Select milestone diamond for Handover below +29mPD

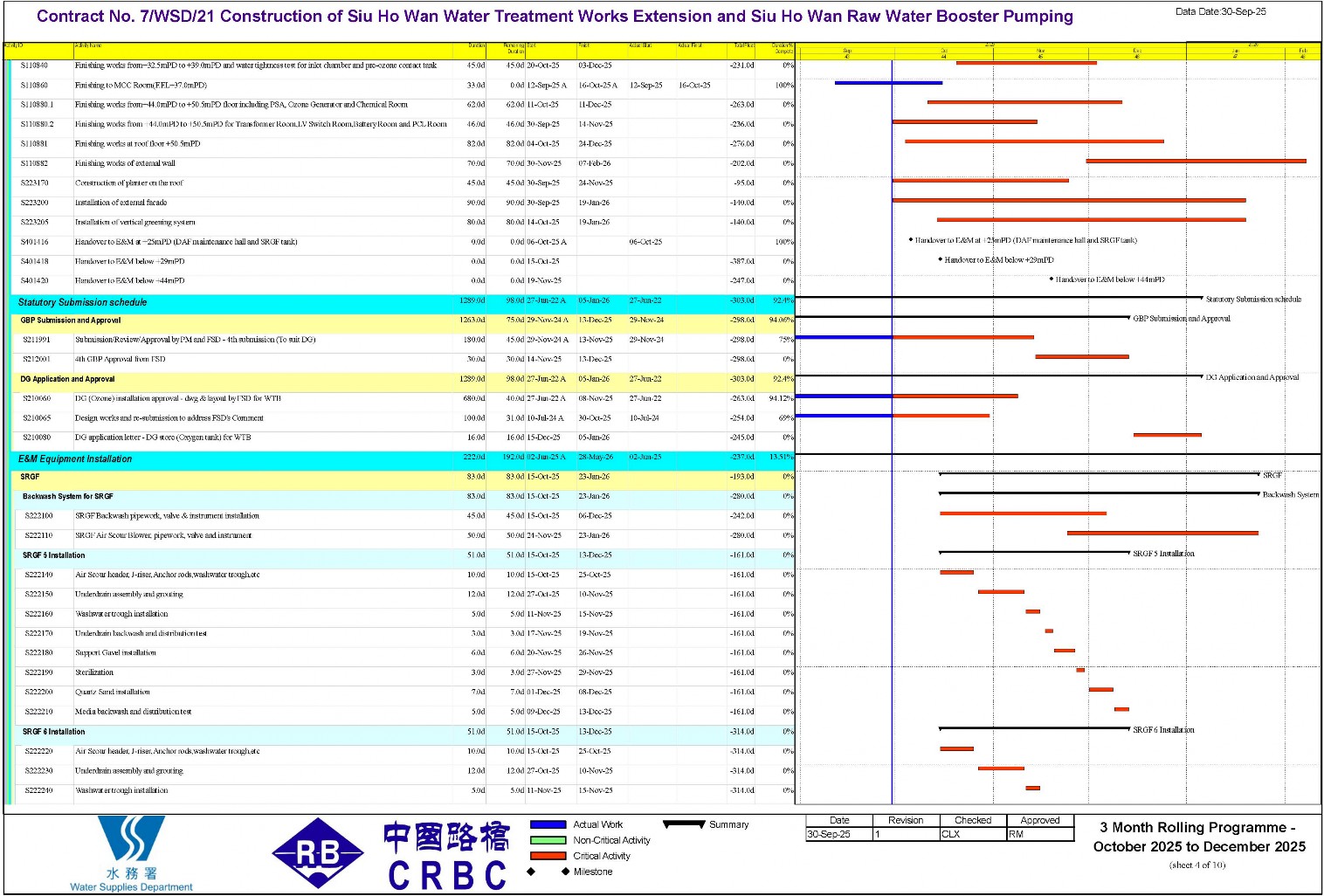pyautogui.click(x=940, y=259)
